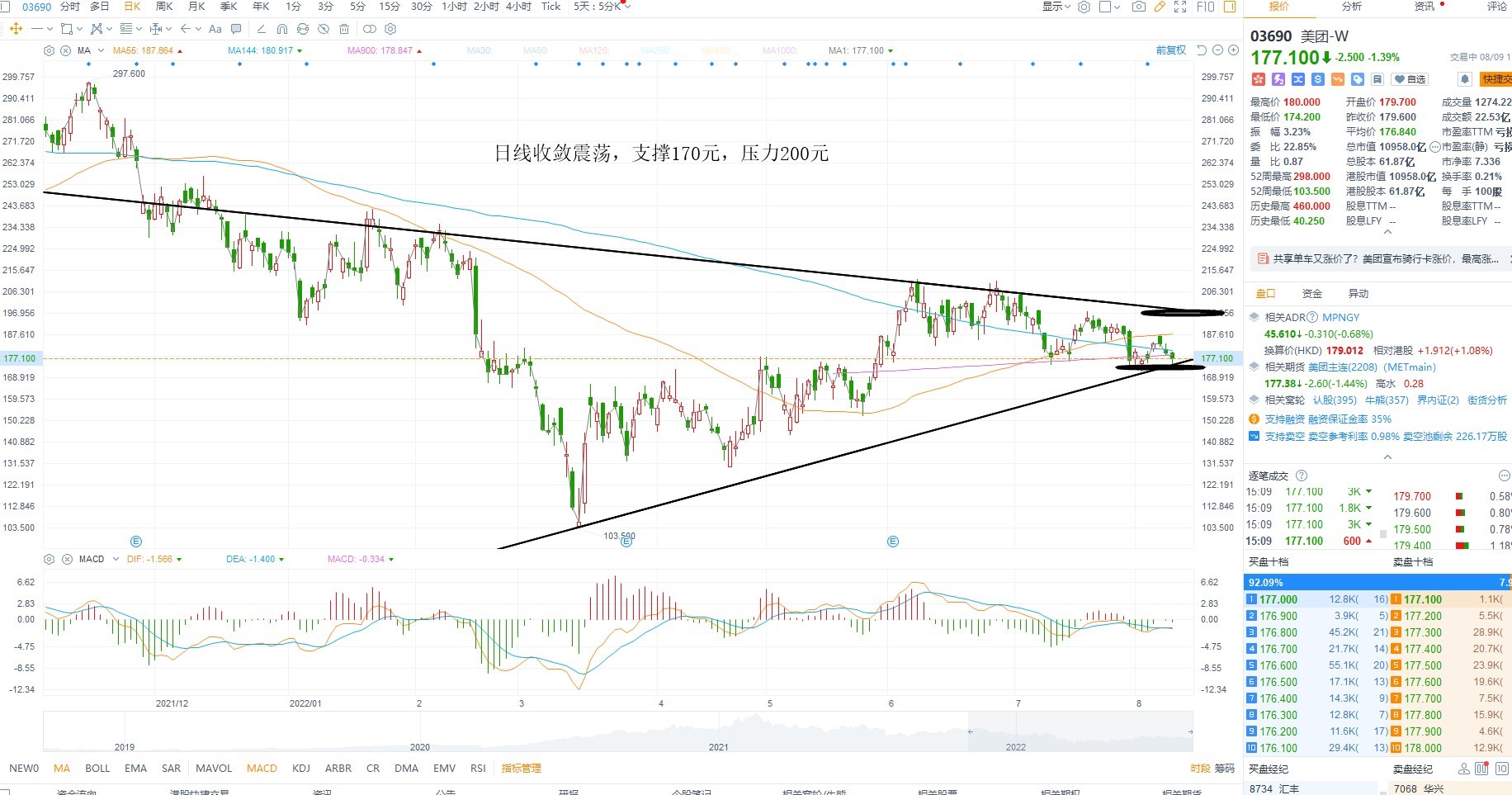Open the price alert bell icon
Viewport: 1512px width, 795px height.
coord(1465,79)
